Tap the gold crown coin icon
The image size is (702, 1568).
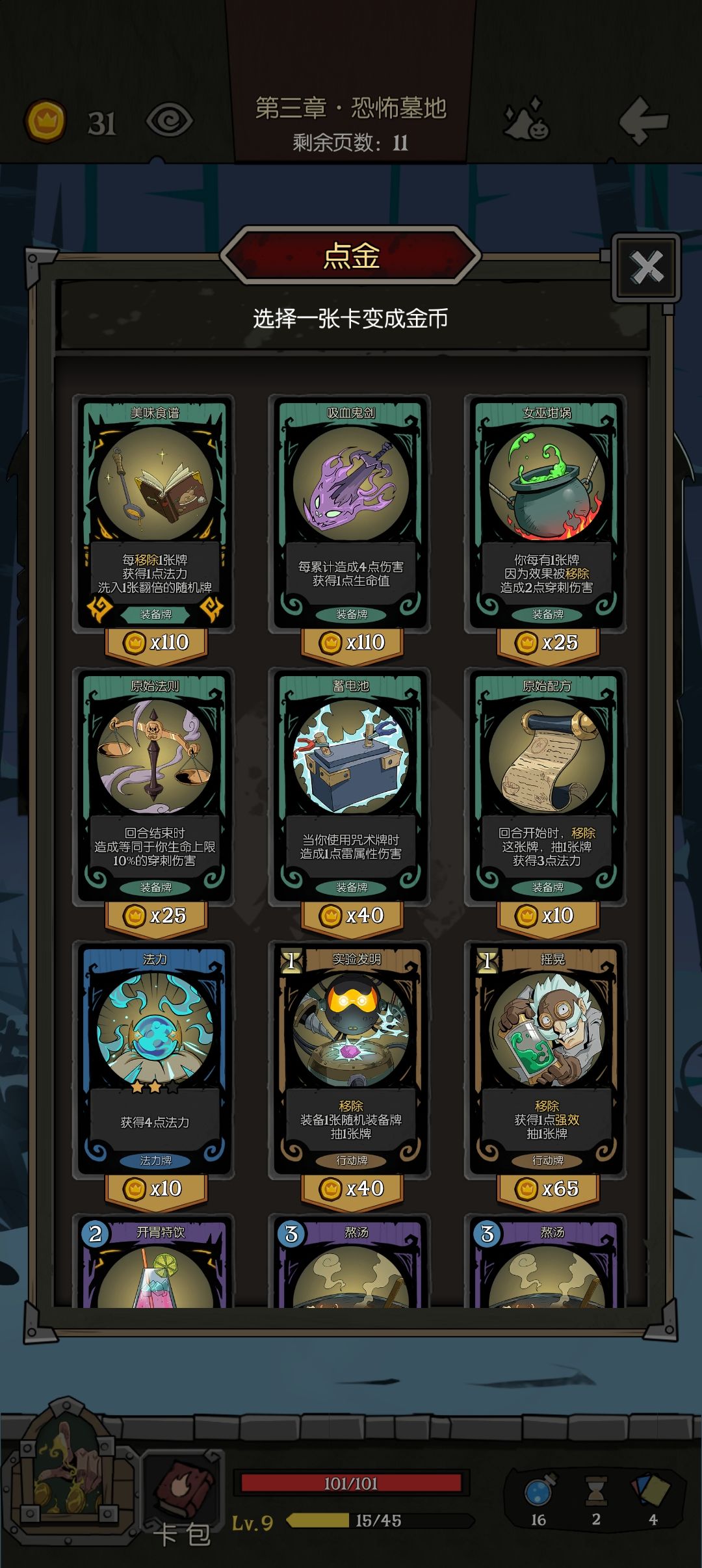tap(45, 121)
